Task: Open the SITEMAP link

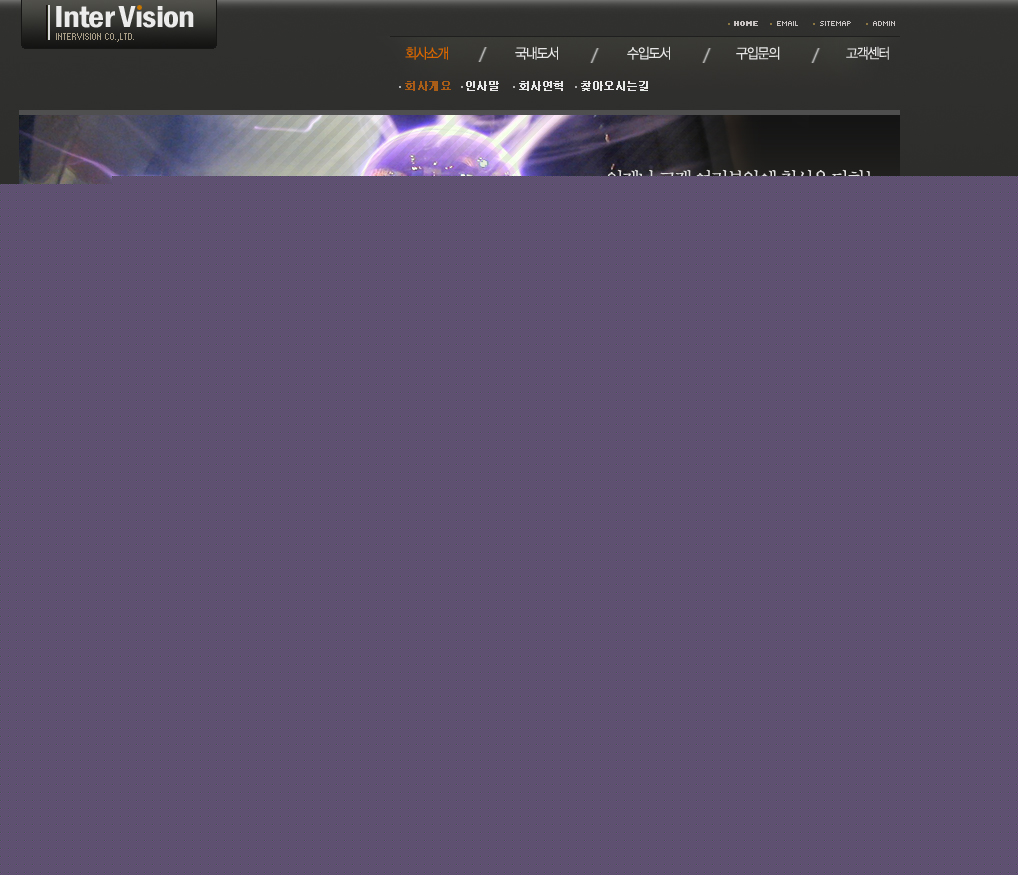Action: pyautogui.click(x=834, y=23)
